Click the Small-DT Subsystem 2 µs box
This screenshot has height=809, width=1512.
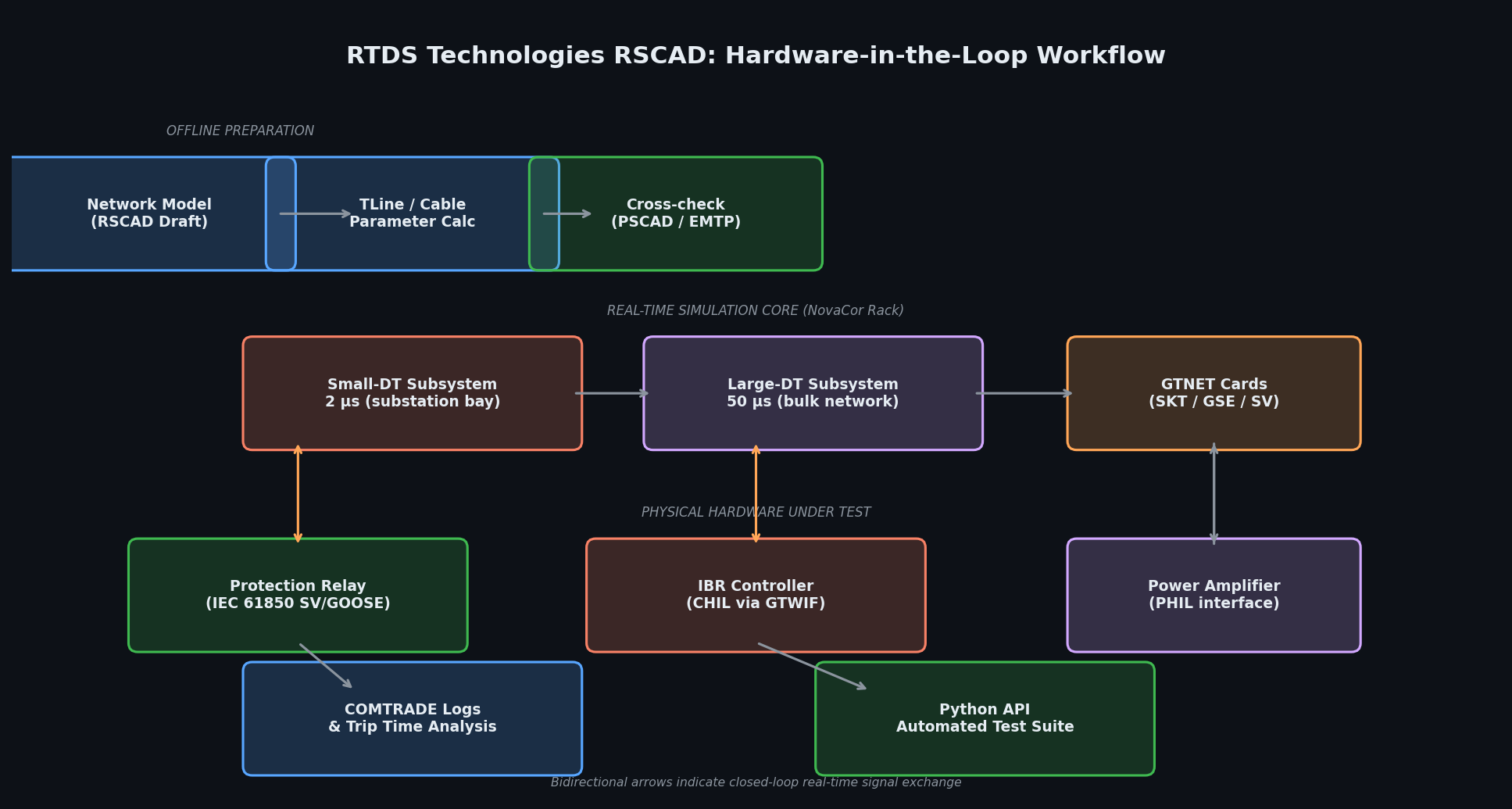click(x=413, y=393)
